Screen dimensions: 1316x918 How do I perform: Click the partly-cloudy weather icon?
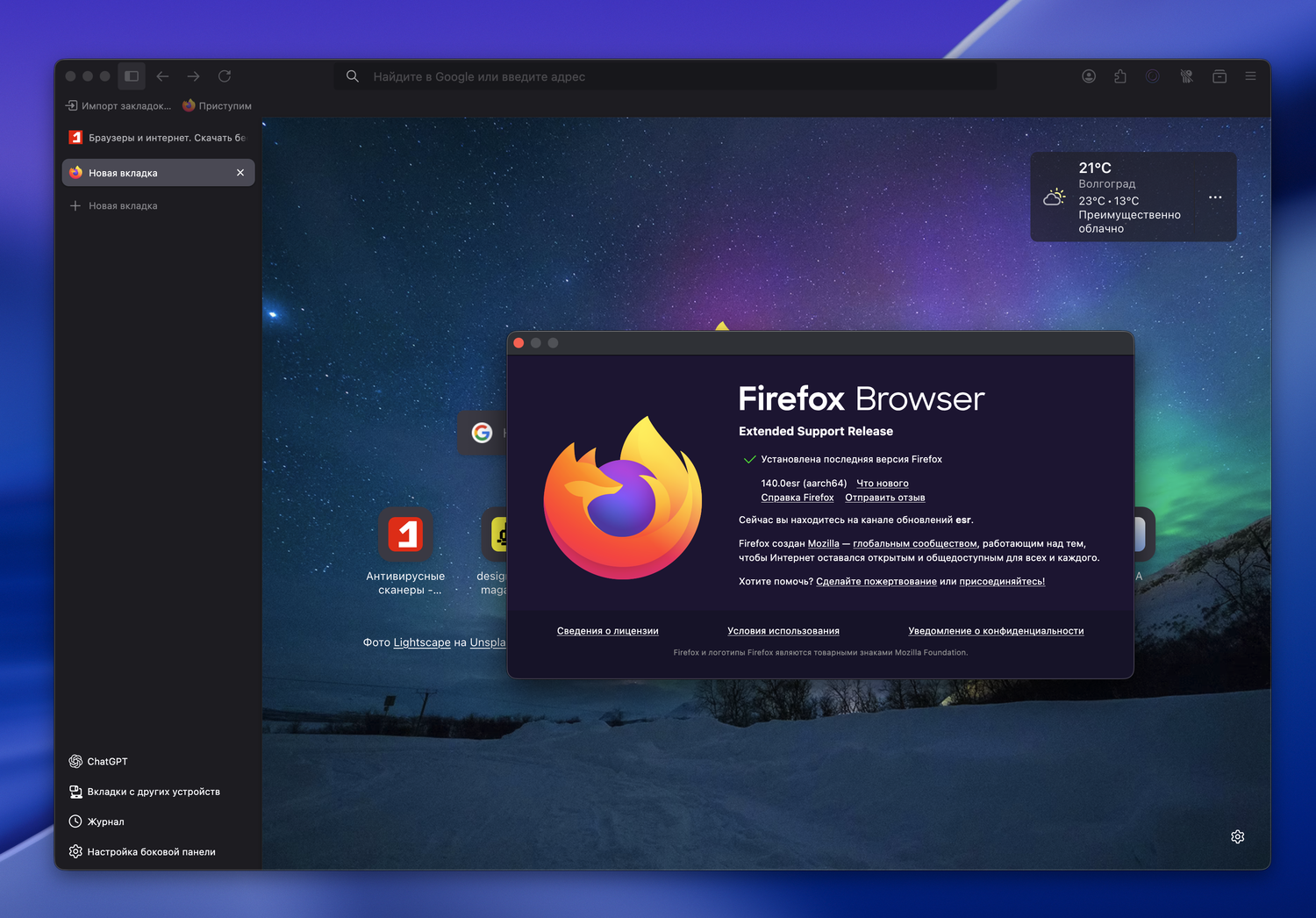[1055, 197]
